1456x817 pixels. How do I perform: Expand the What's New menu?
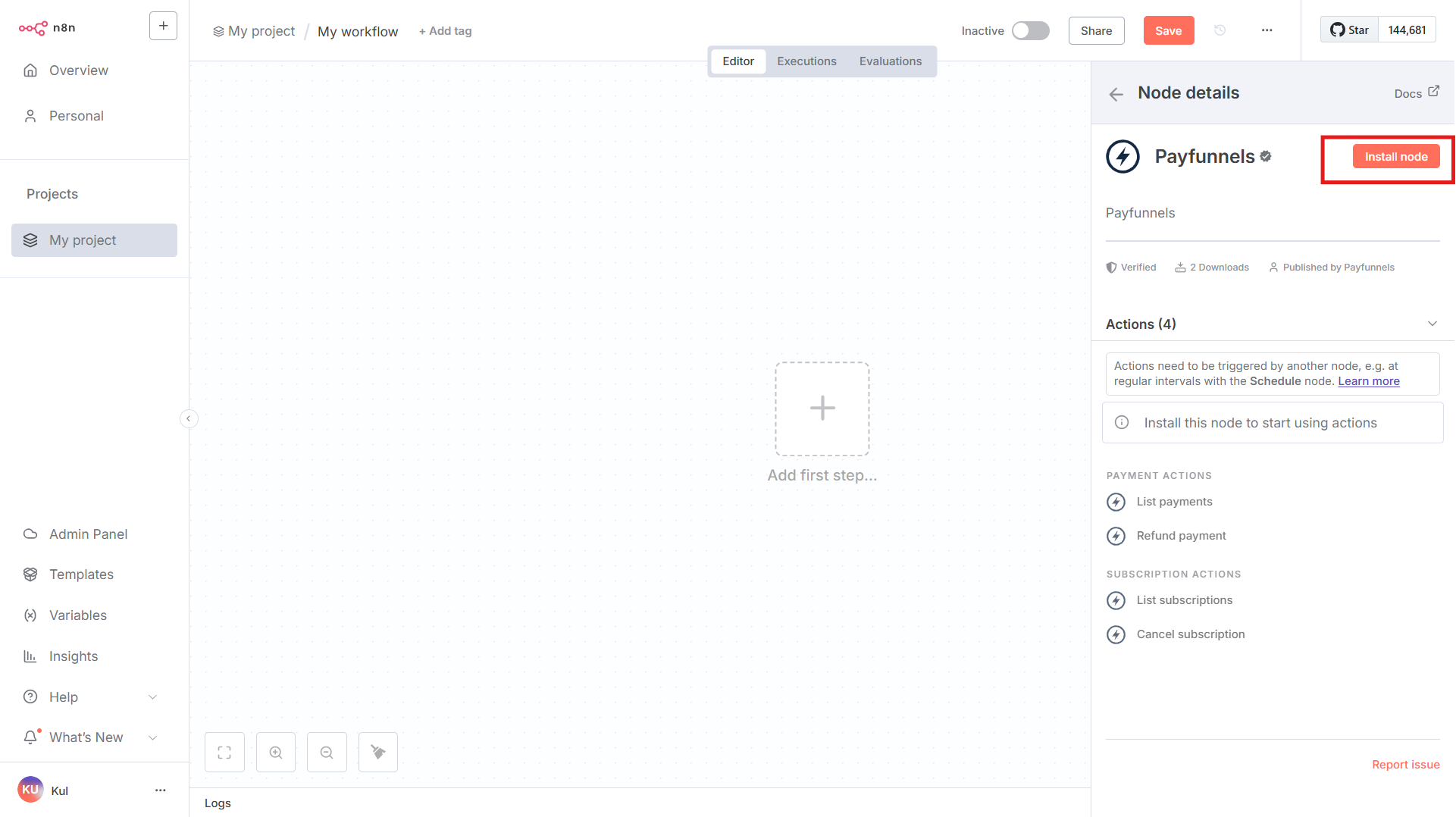(94, 737)
